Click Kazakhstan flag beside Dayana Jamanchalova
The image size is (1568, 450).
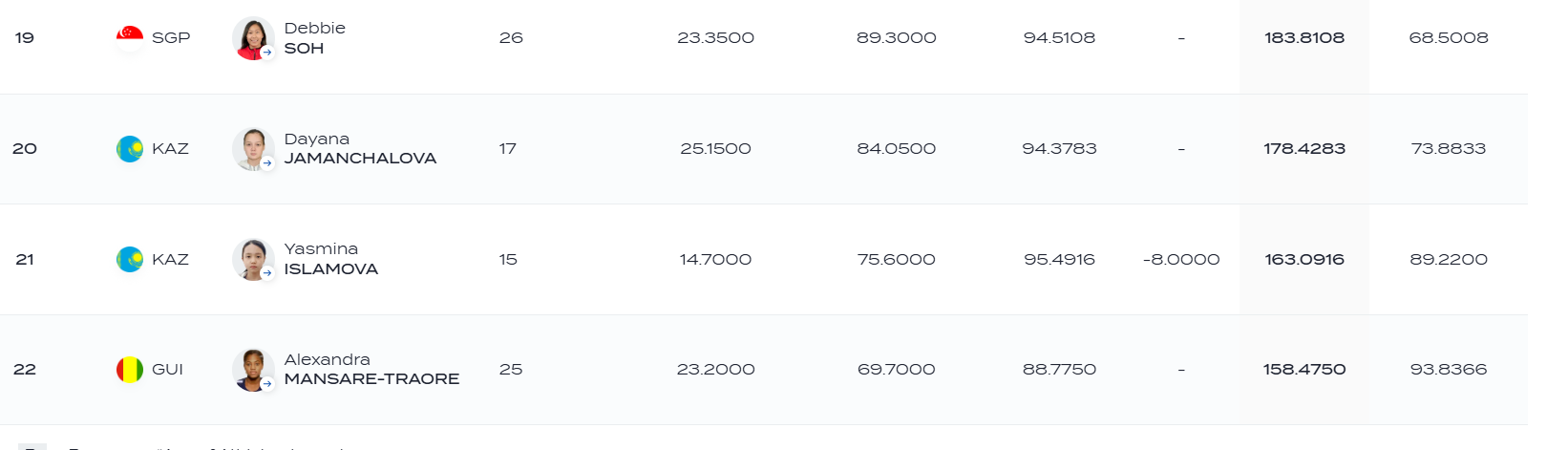pyautogui.click(x=130, y=149)
